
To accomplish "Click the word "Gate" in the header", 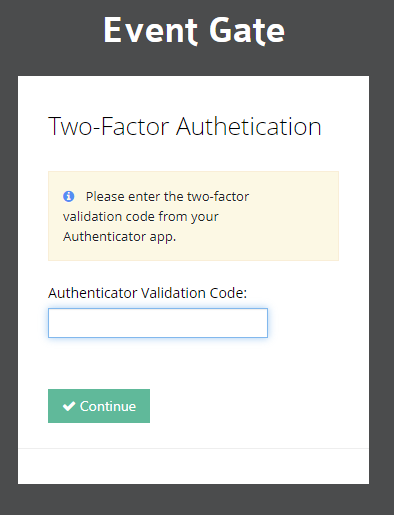I will (247, 30).
